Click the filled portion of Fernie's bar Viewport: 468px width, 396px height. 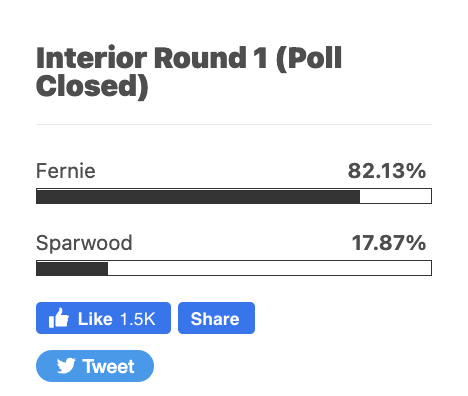click(198, 196)
